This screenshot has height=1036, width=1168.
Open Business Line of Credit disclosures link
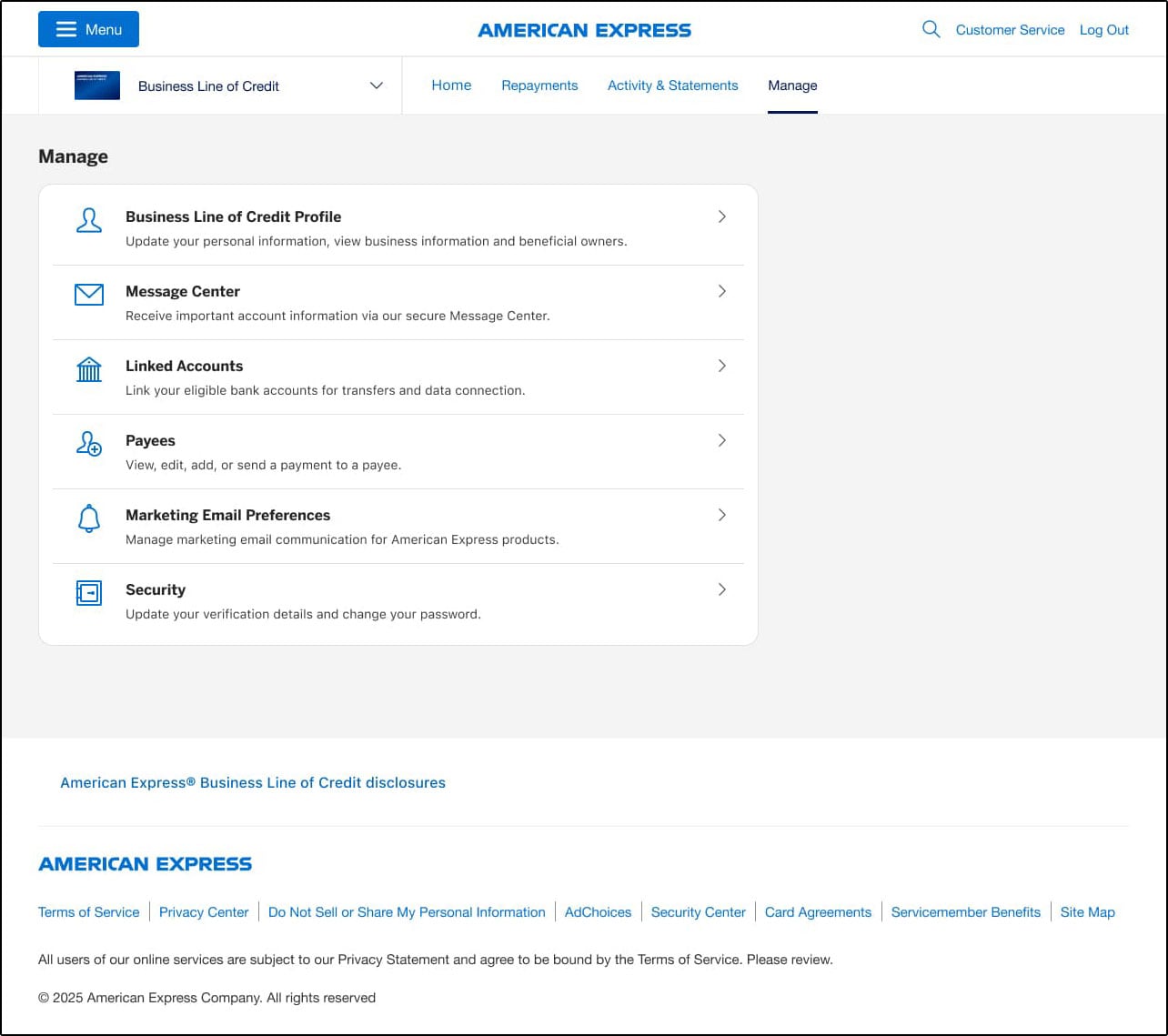click(253, 782)
